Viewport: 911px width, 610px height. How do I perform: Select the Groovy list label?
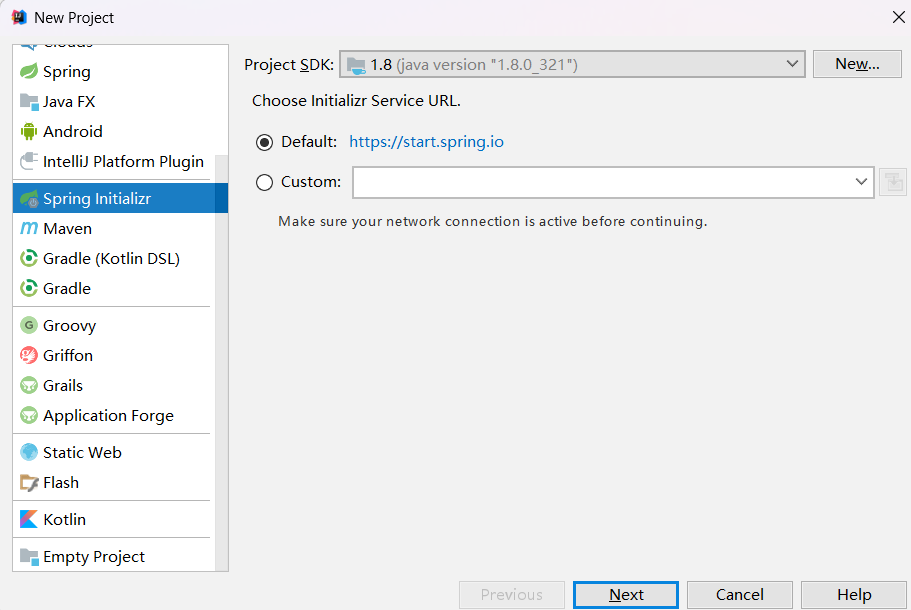[69, 326]
